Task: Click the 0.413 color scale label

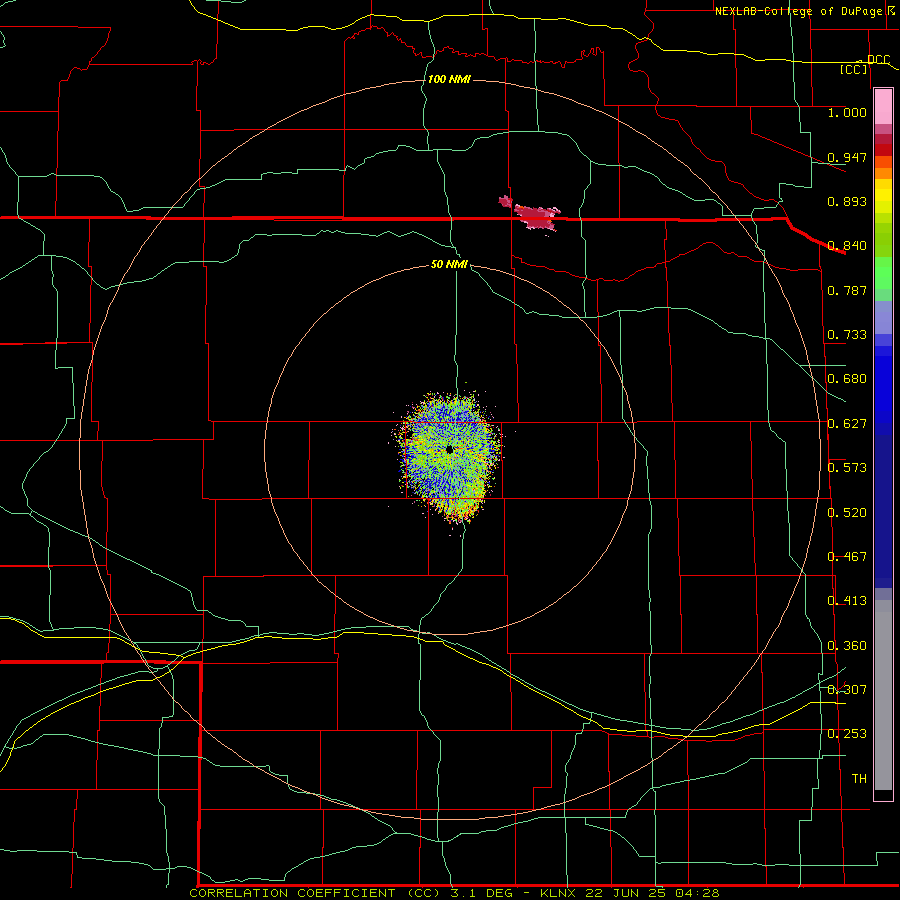Action: [847, 601]
